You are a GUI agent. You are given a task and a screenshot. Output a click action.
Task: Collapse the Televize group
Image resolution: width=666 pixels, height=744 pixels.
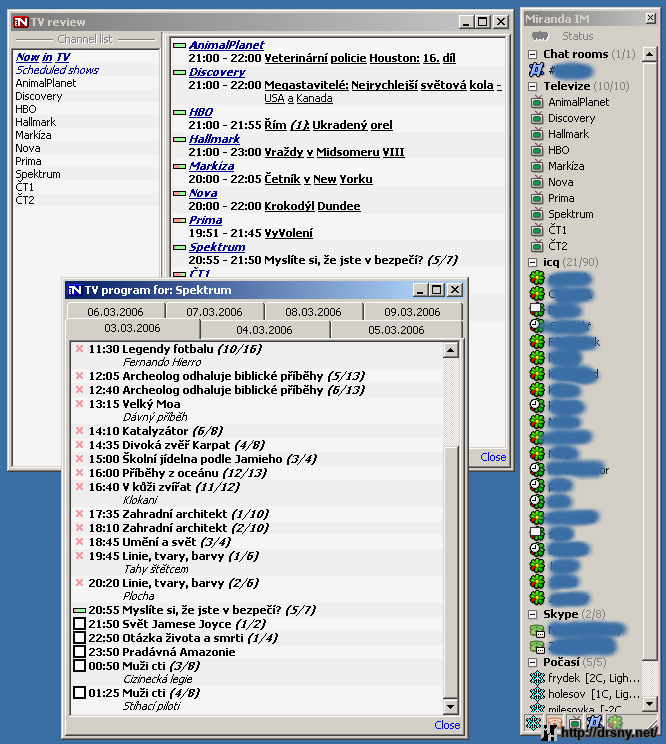533,86
